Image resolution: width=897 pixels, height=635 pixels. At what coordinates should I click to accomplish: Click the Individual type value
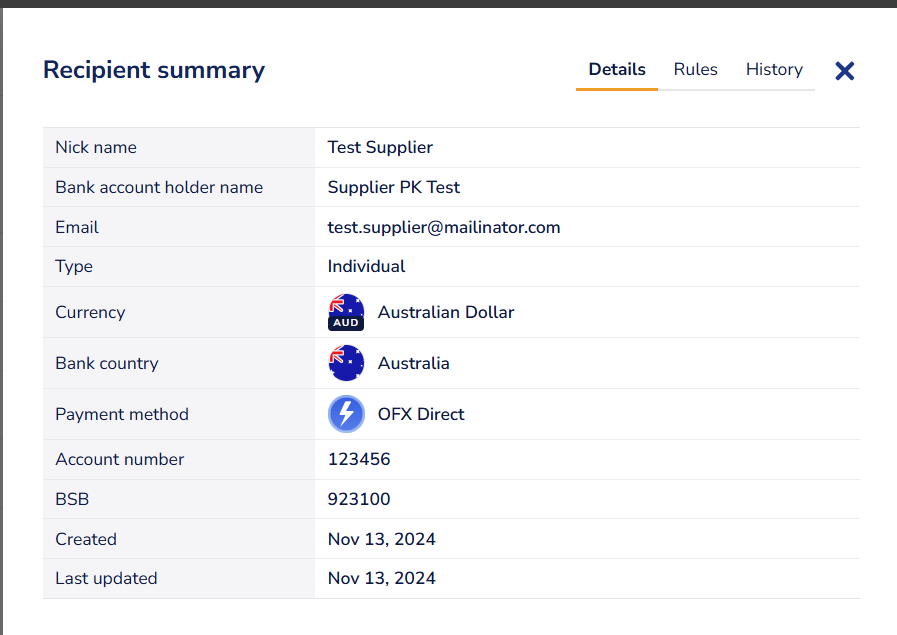(366, 267)
